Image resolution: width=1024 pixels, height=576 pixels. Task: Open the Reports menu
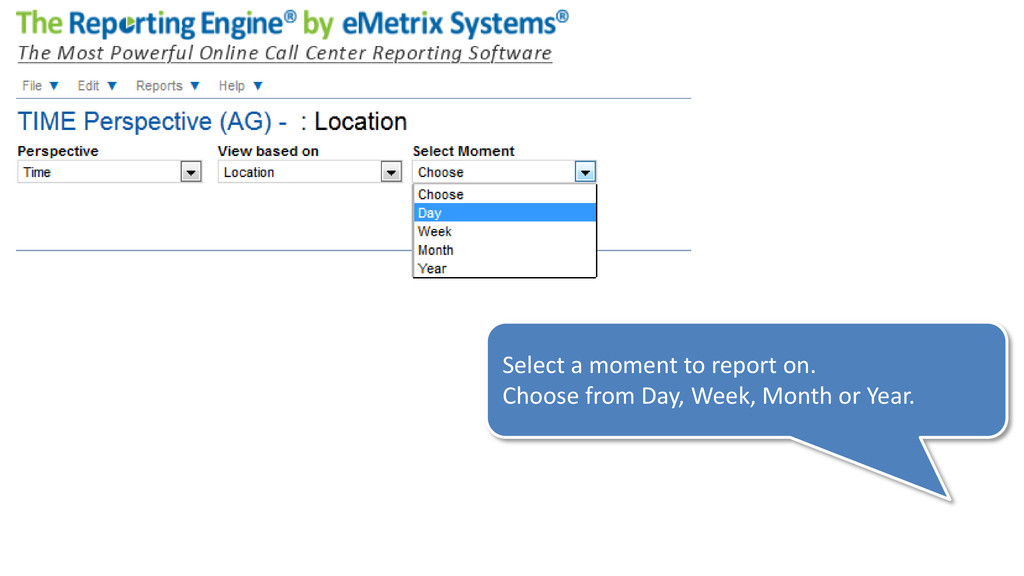coord(167,86)
